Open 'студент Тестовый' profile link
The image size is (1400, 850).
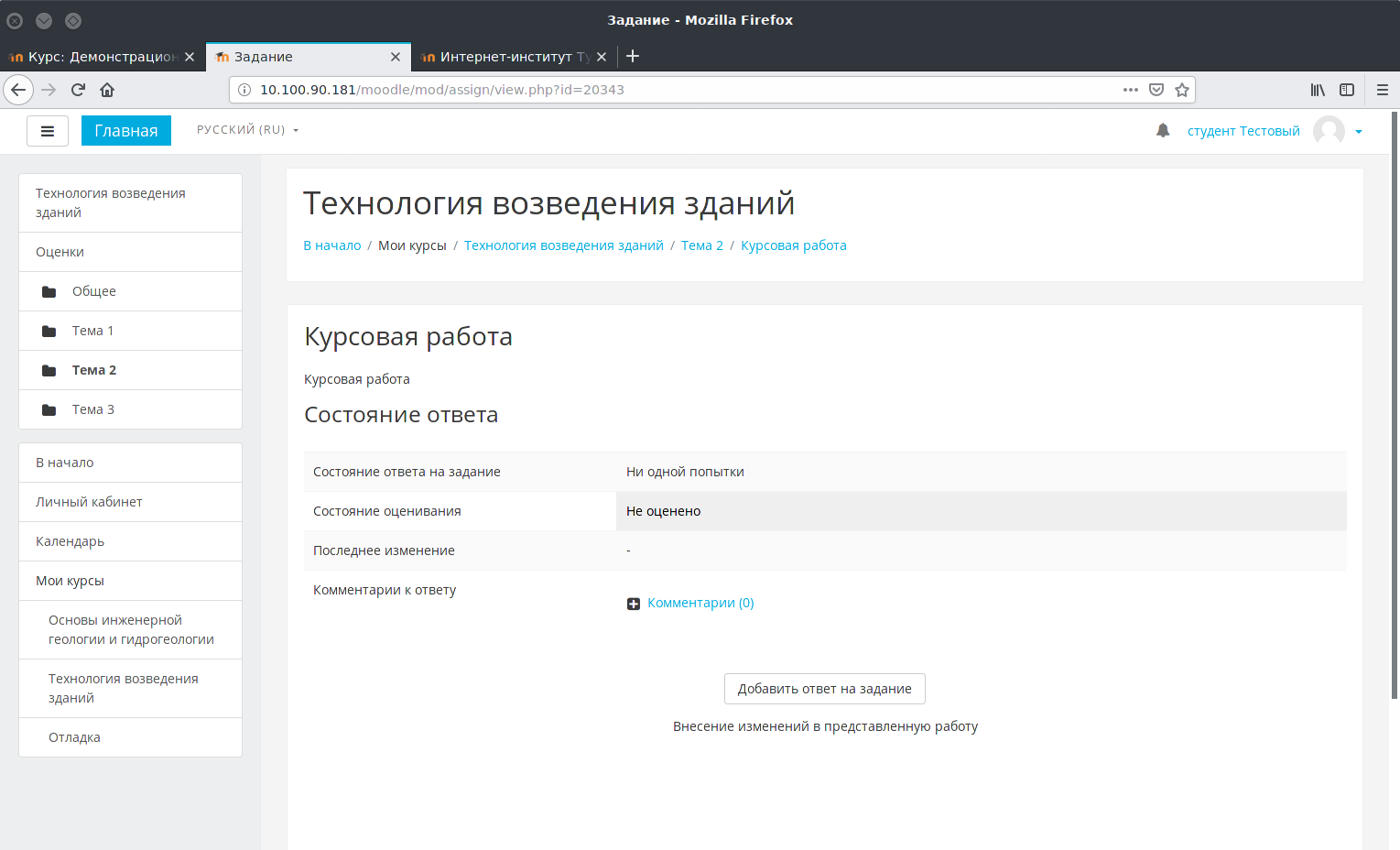click(x=1243, y=131)
